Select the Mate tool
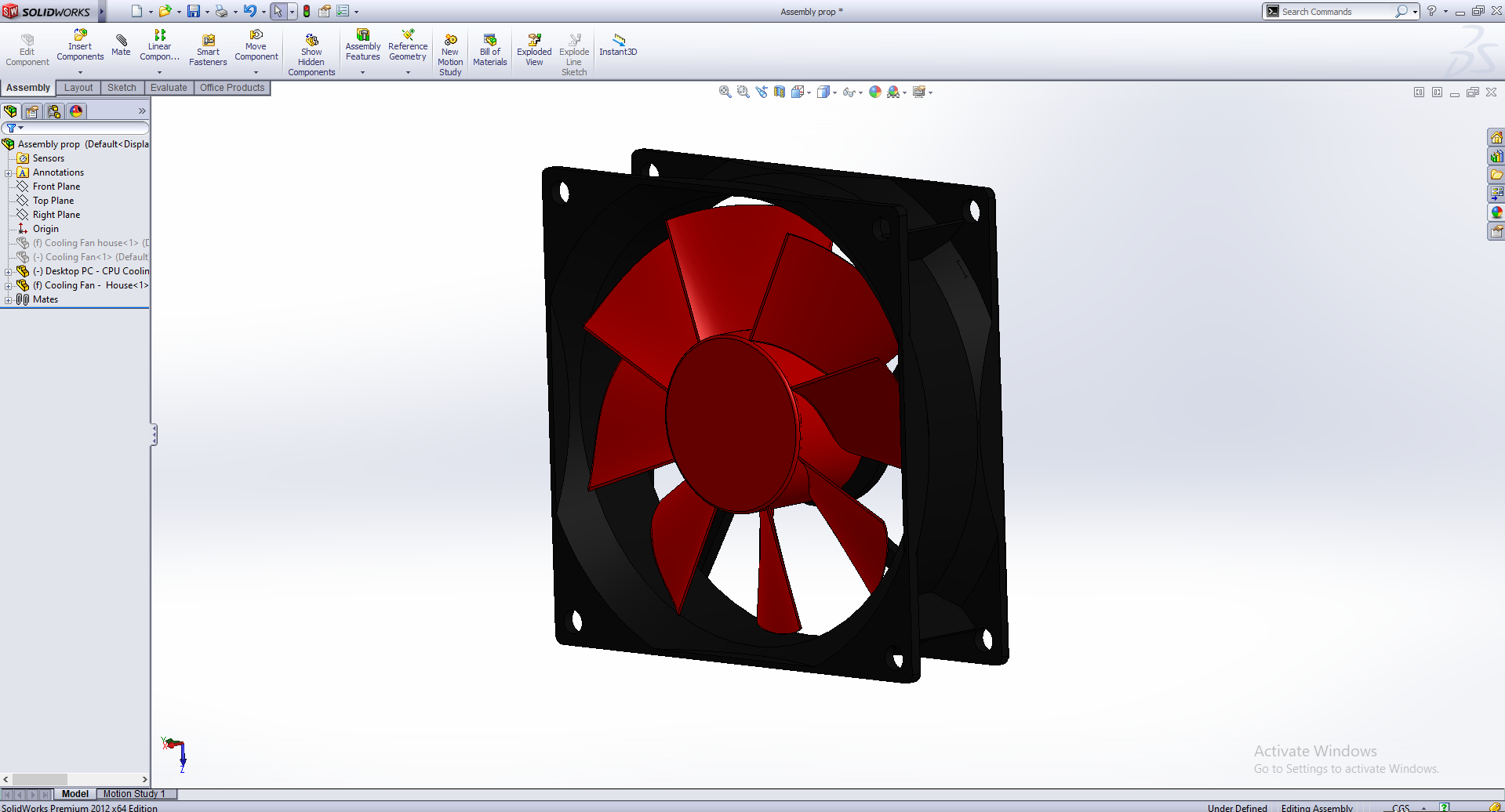The image size is (1505, 812). pos(121,45)
